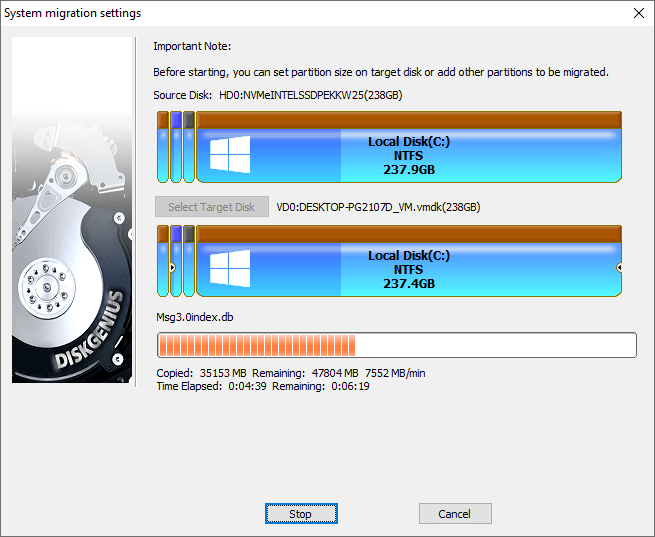Screen dimensions: 655x537
Task: Click the grayed Select Target Disk button
Action: coord(212,207)
